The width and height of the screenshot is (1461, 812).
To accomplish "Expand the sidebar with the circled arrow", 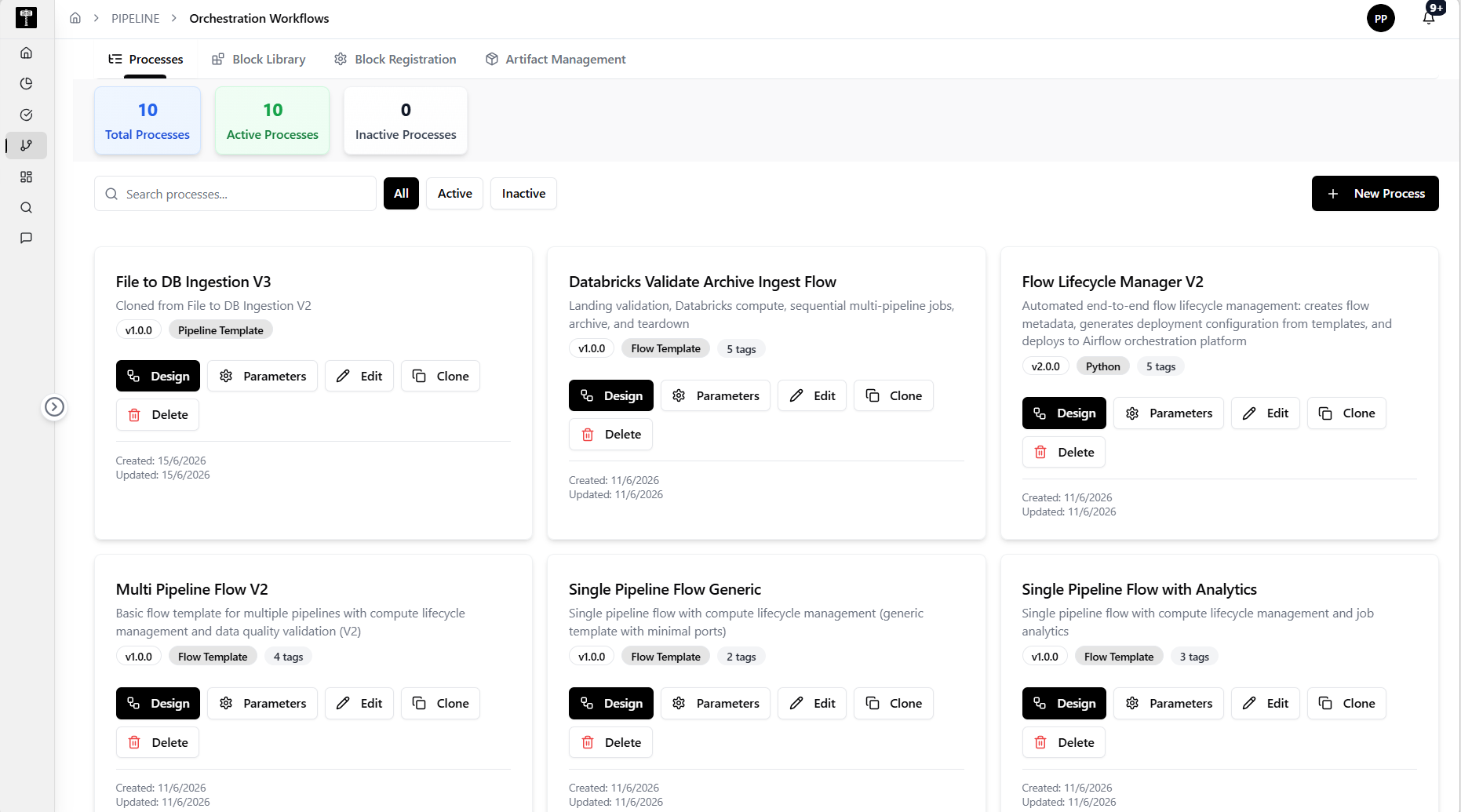I will [x=54, y=406].
